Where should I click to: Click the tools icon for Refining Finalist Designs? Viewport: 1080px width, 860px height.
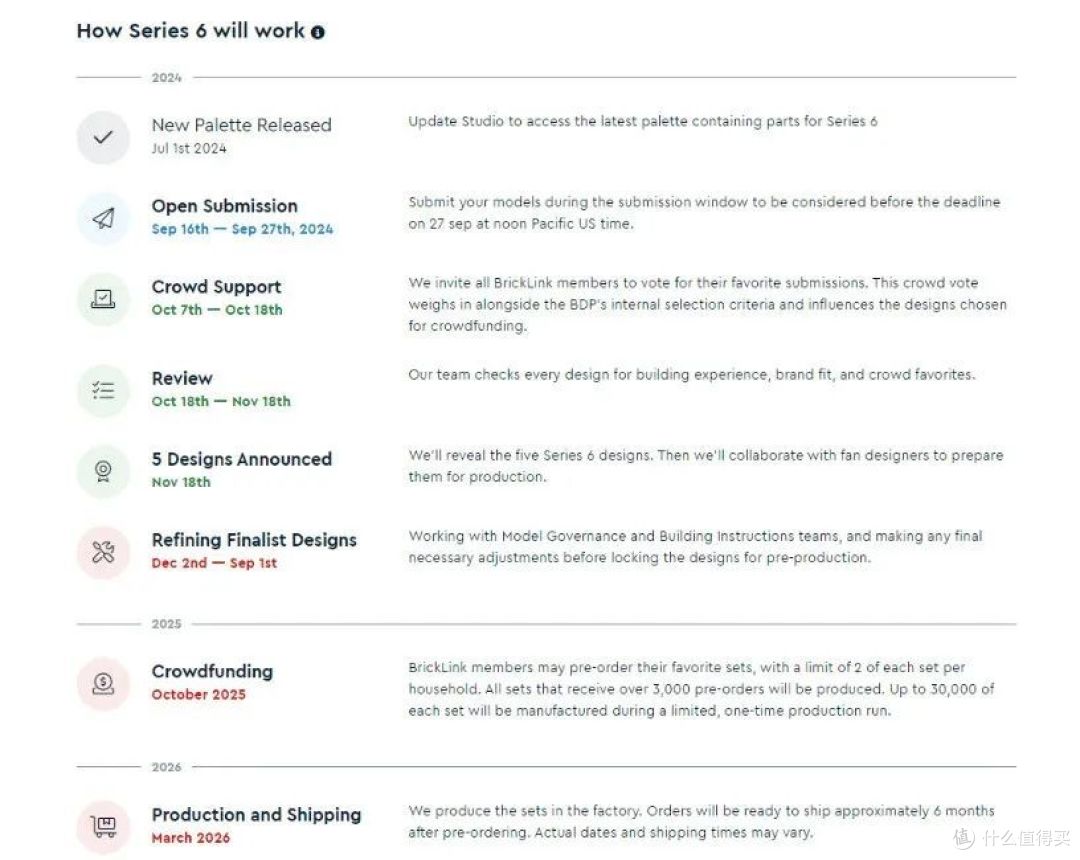103,552
